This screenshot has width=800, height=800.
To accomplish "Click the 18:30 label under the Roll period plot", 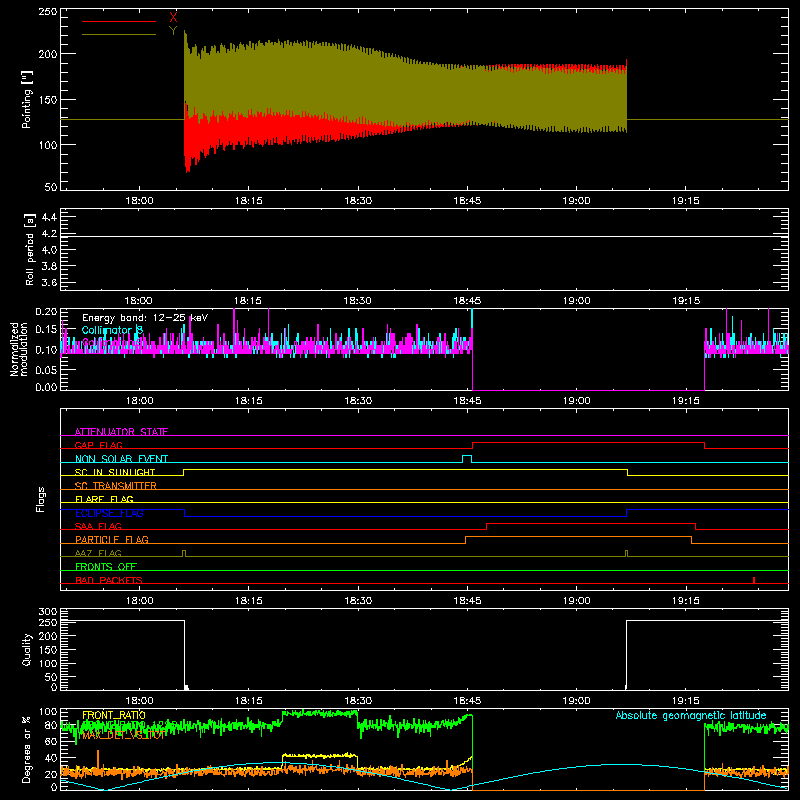I will pyautogui.click(x=358, y=301).
